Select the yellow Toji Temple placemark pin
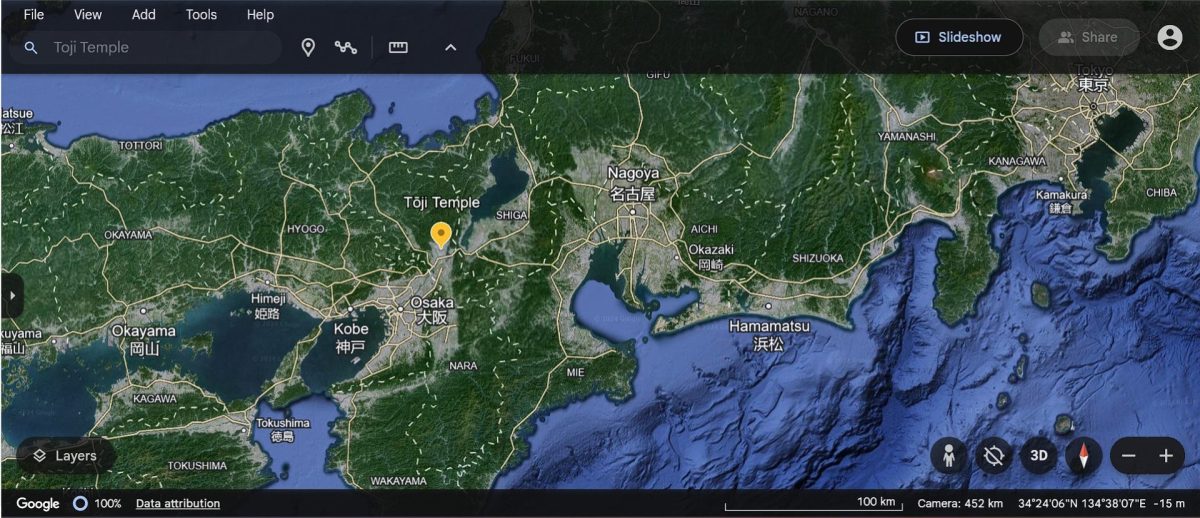The width and height of the screenshot is (1200, 518). 440,234
